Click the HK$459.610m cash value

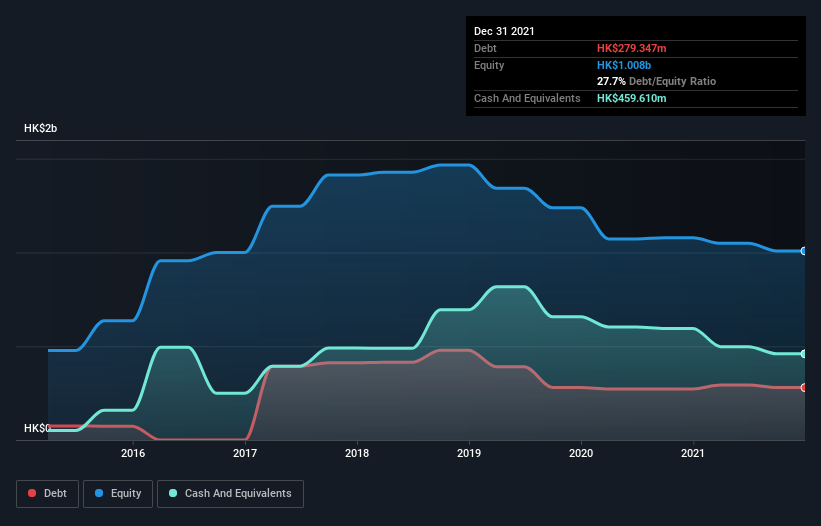[x=631, y=98]
